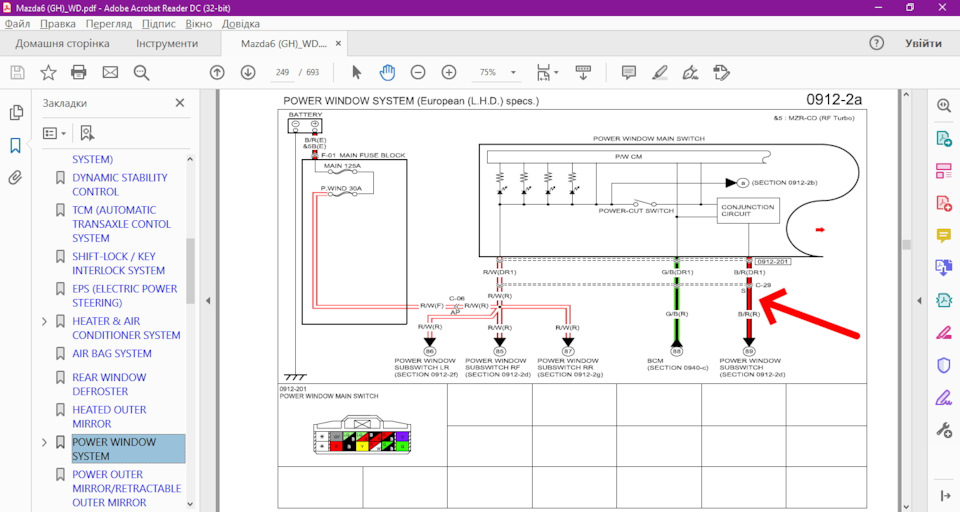Open HEATED OUTER MIRROR bookmark

tap(109, 416)
